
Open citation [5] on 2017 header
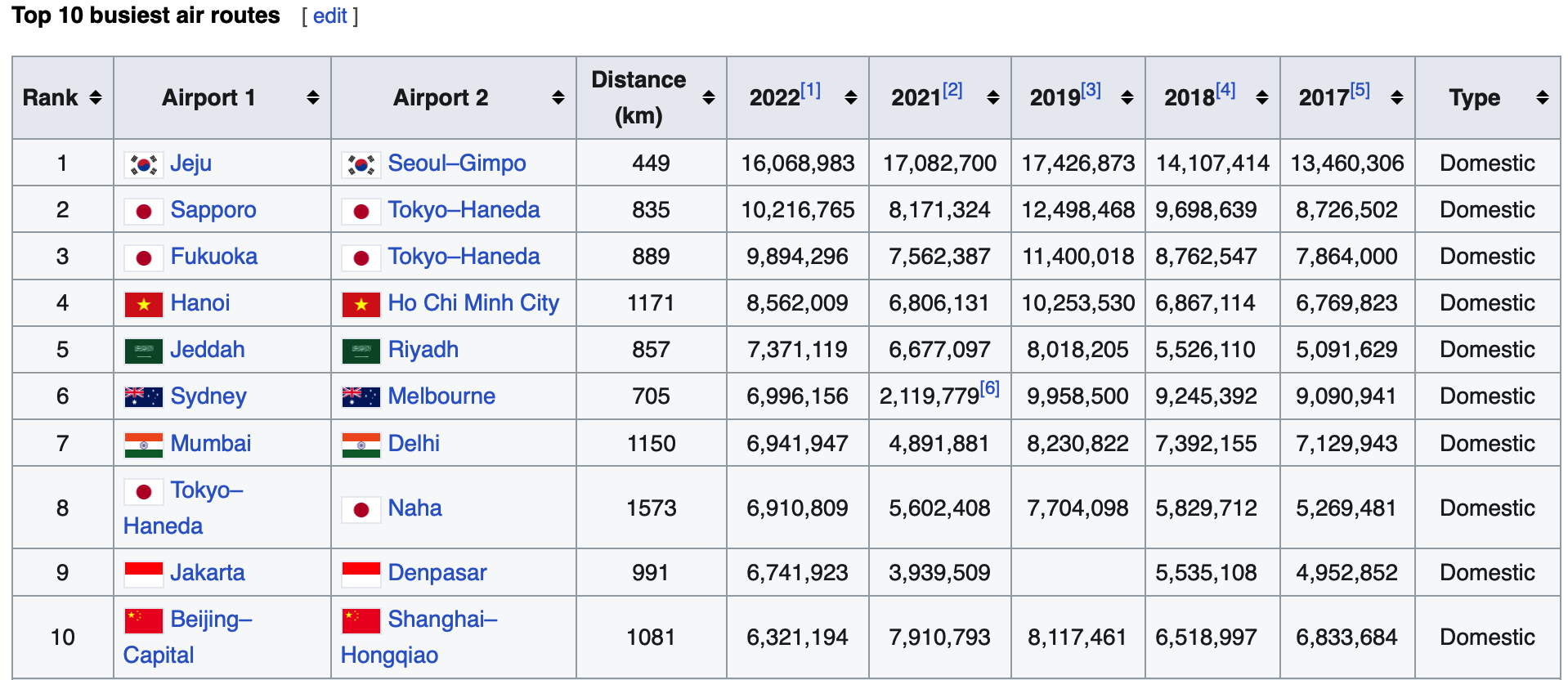1360,90
